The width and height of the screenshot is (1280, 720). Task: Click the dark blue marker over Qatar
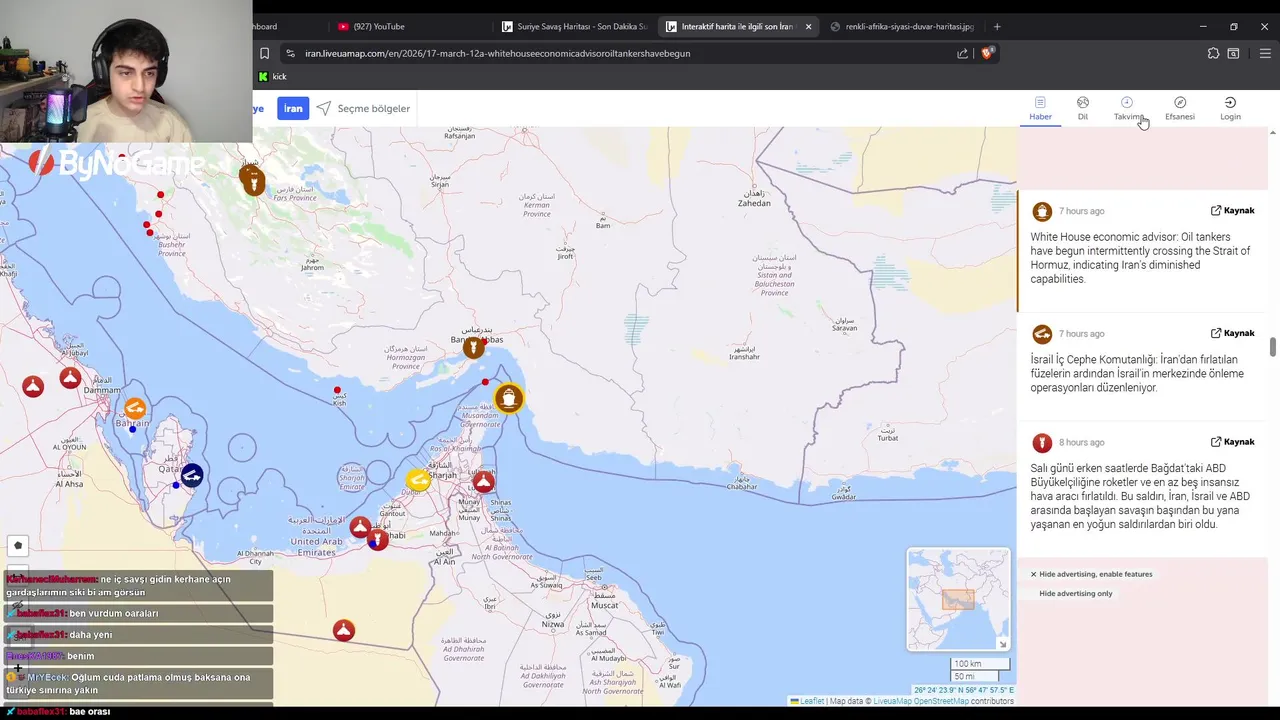[x=191, y=475]
